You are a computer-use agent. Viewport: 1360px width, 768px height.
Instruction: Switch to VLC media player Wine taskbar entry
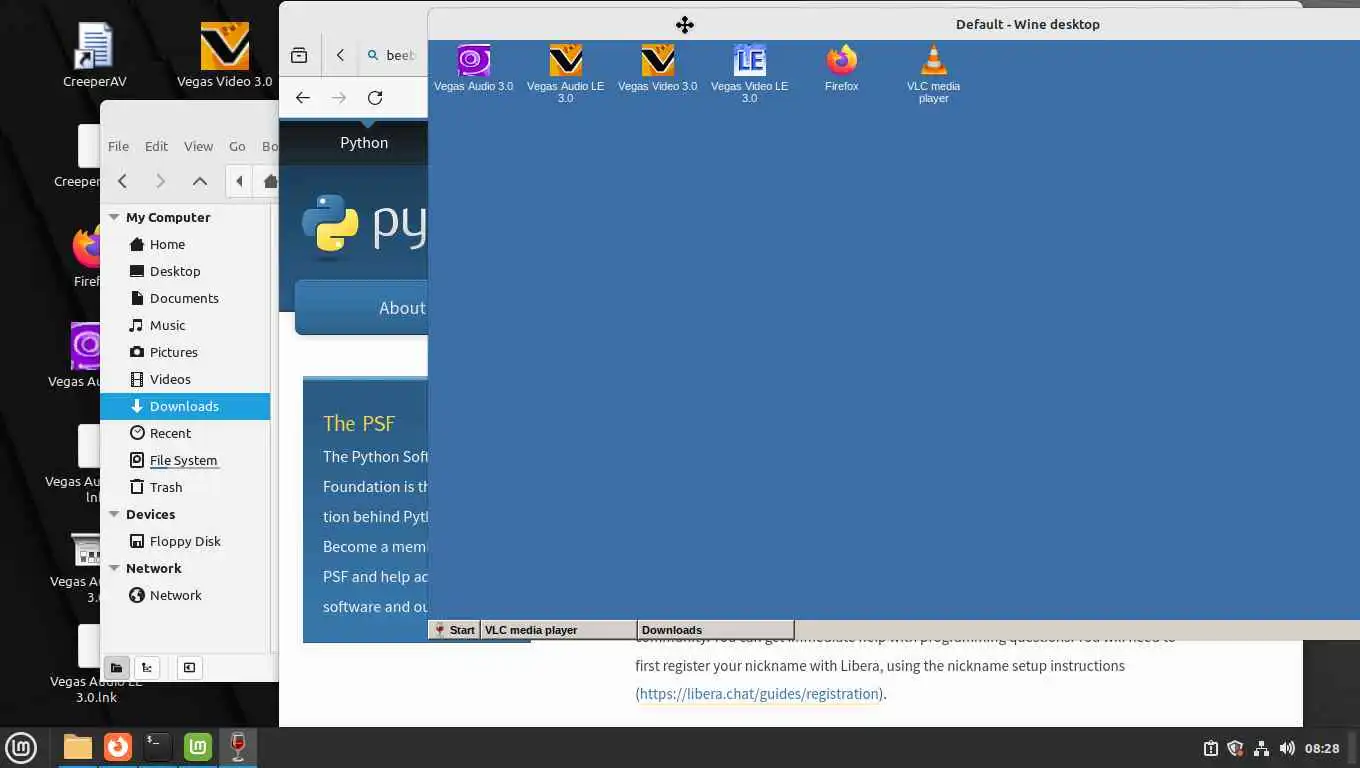(558, 630)
